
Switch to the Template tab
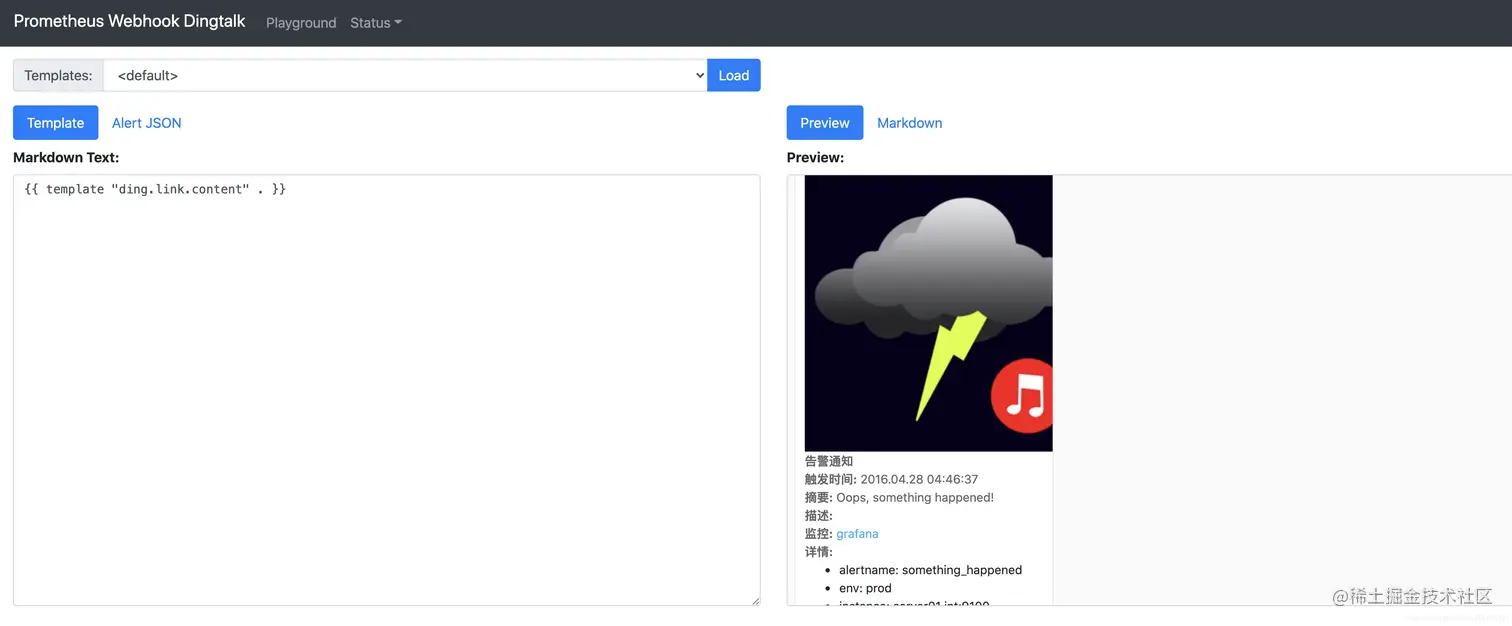point(56,123)
